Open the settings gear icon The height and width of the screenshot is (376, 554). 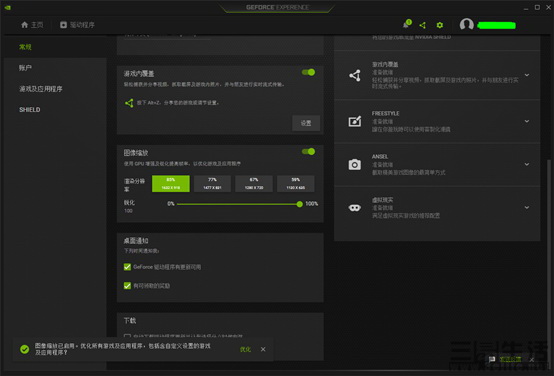(440, 25)
